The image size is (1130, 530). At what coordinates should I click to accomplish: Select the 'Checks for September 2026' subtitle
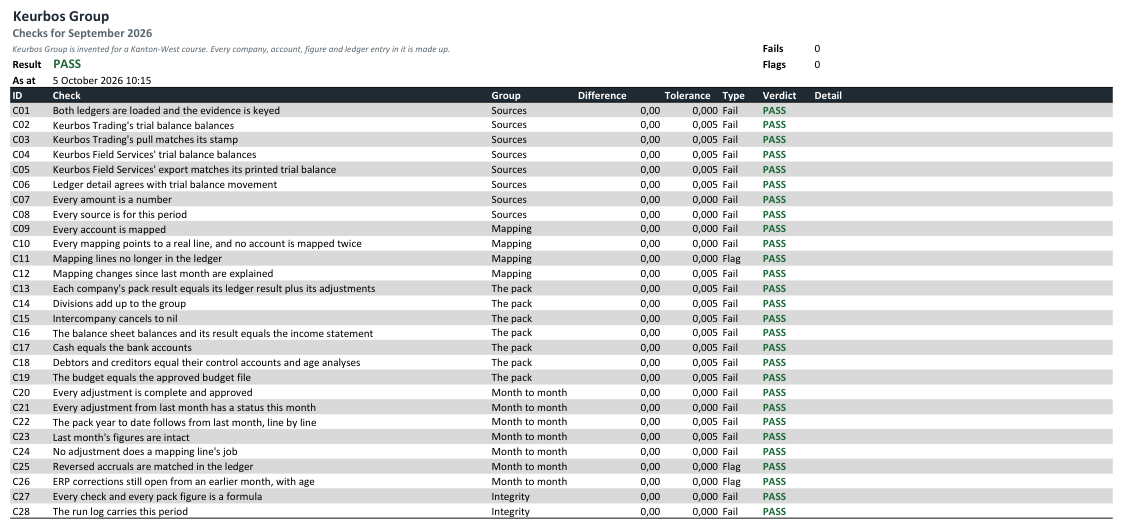[x=82, y=33]
